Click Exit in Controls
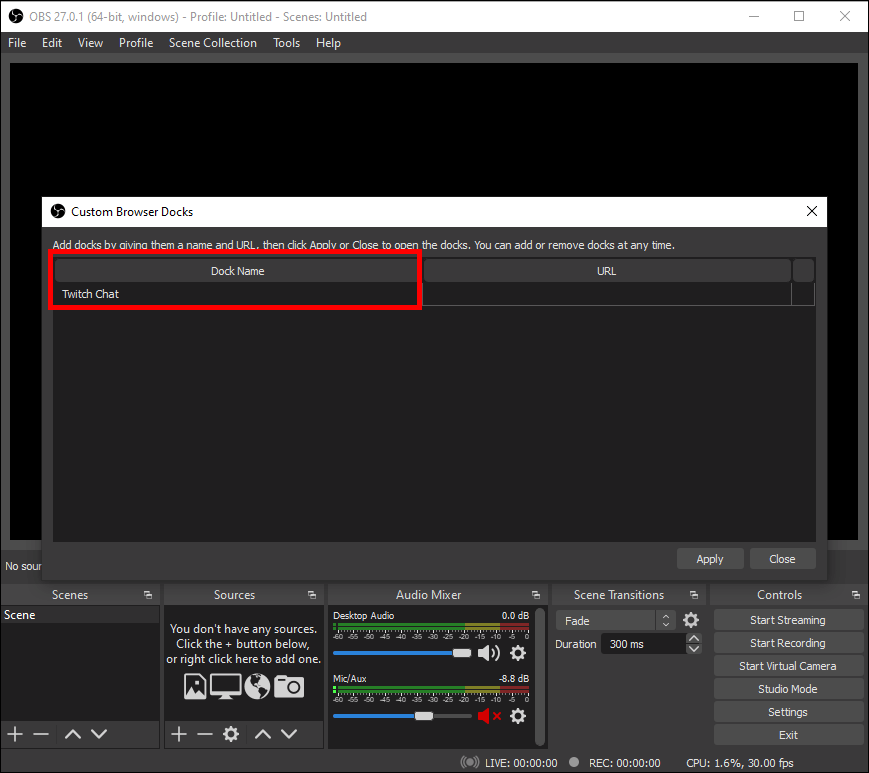 pos(788,735)
